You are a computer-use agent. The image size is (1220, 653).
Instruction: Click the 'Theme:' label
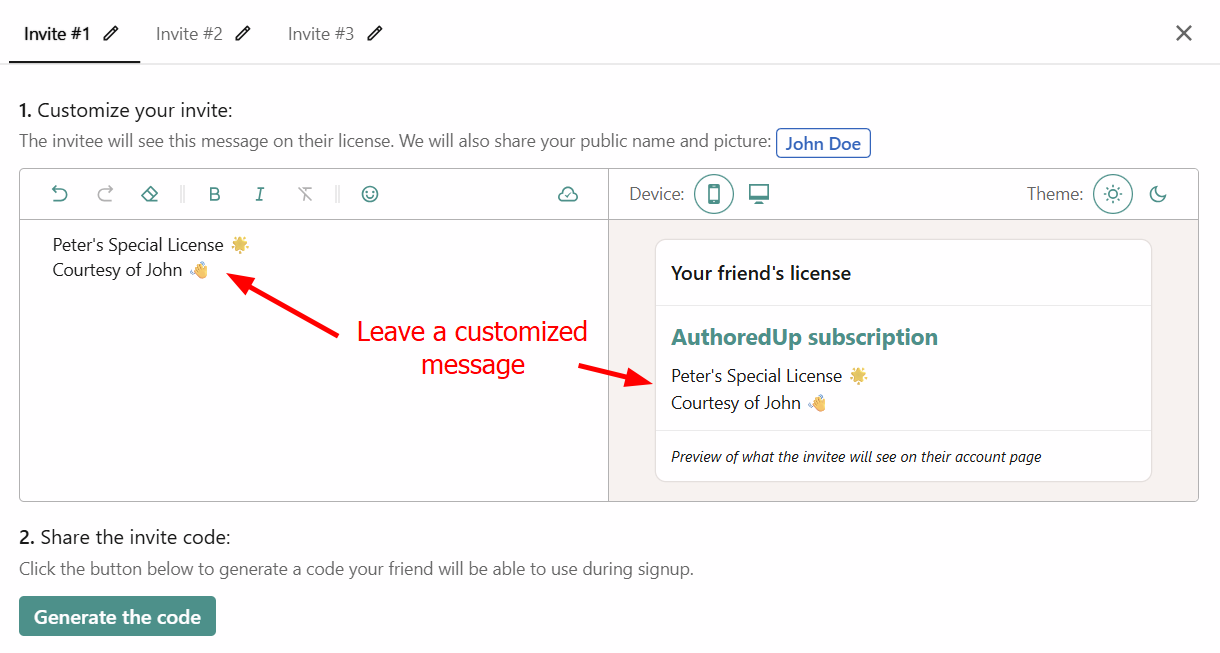click(x=1055, y=194)
